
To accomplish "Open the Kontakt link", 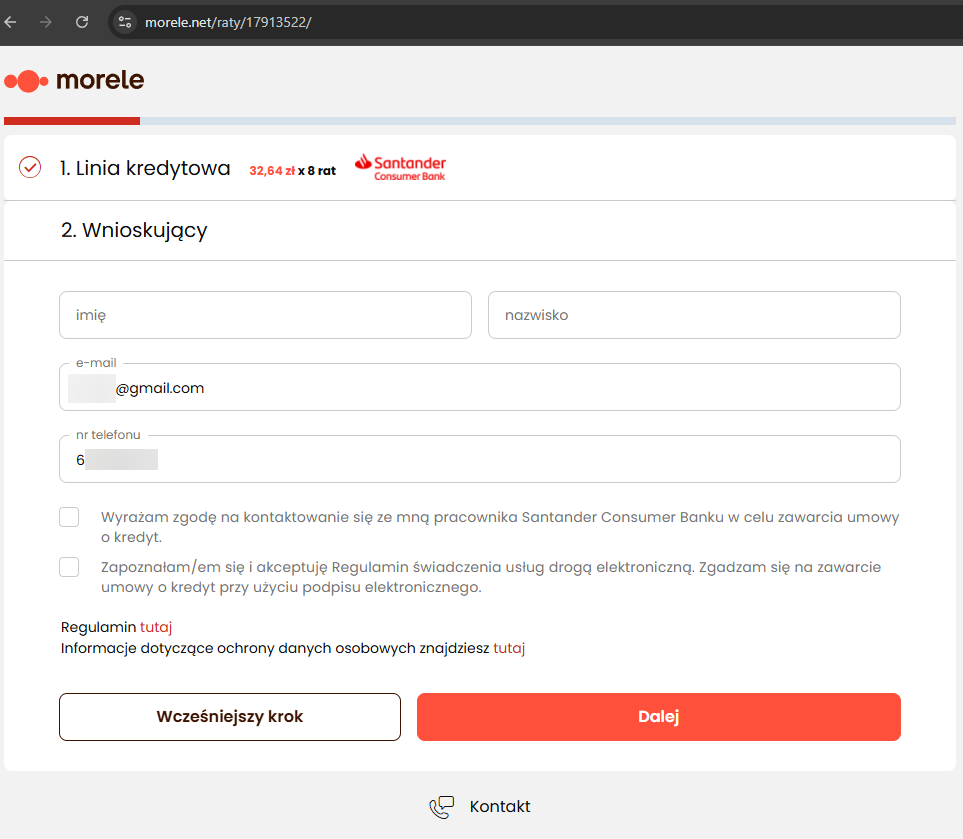I will click(x=500, y=806).
